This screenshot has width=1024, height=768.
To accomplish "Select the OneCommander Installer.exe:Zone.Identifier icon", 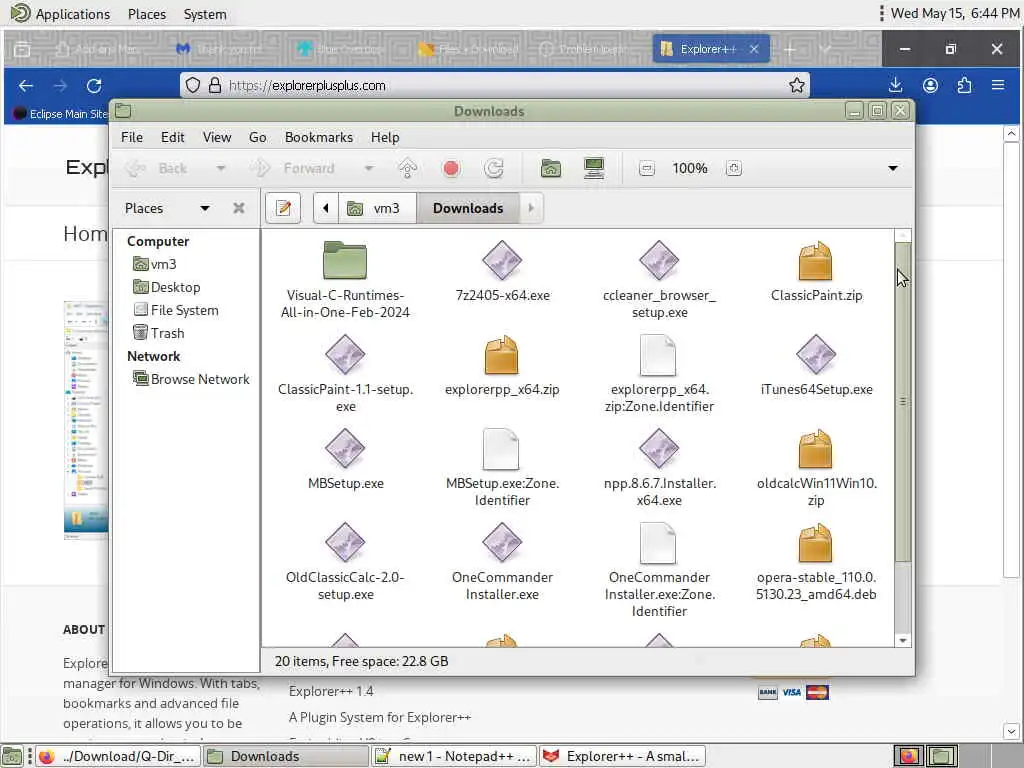I will (x=658, y=543).
